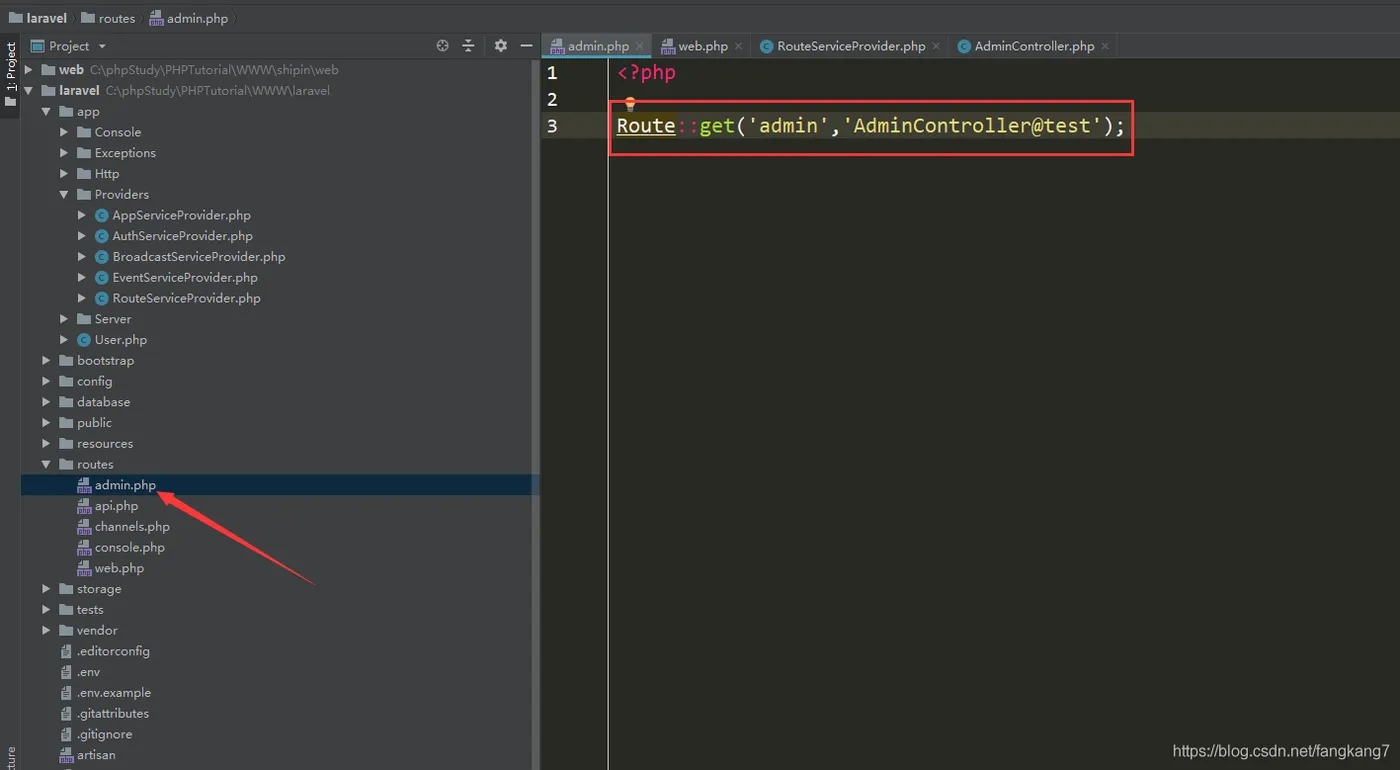Viewport: 1400px width, 770px height.
Task: Click the .editorconfig file icon
Action: pyautogui.click(x=67, y=651)
